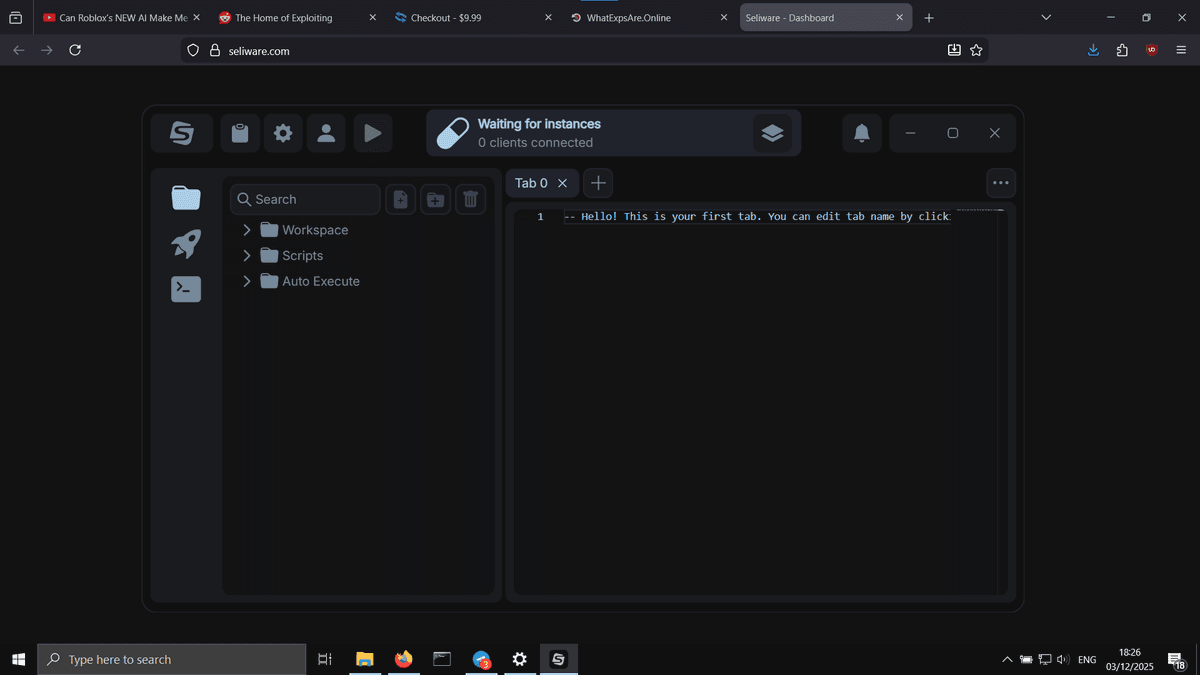Expand the Auto Execute folder

point(247,282)
